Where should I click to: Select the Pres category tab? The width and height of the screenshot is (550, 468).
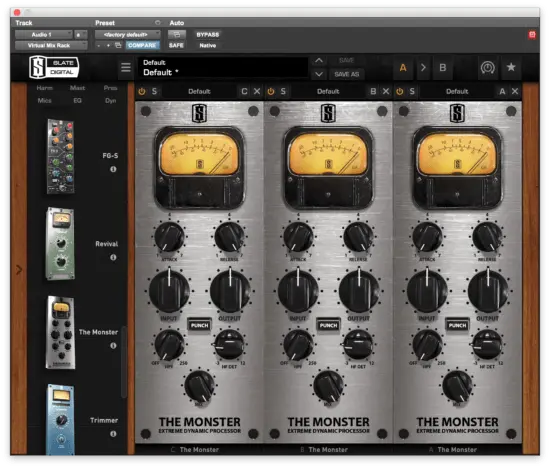pyautogui.click(x=110, y=88)
